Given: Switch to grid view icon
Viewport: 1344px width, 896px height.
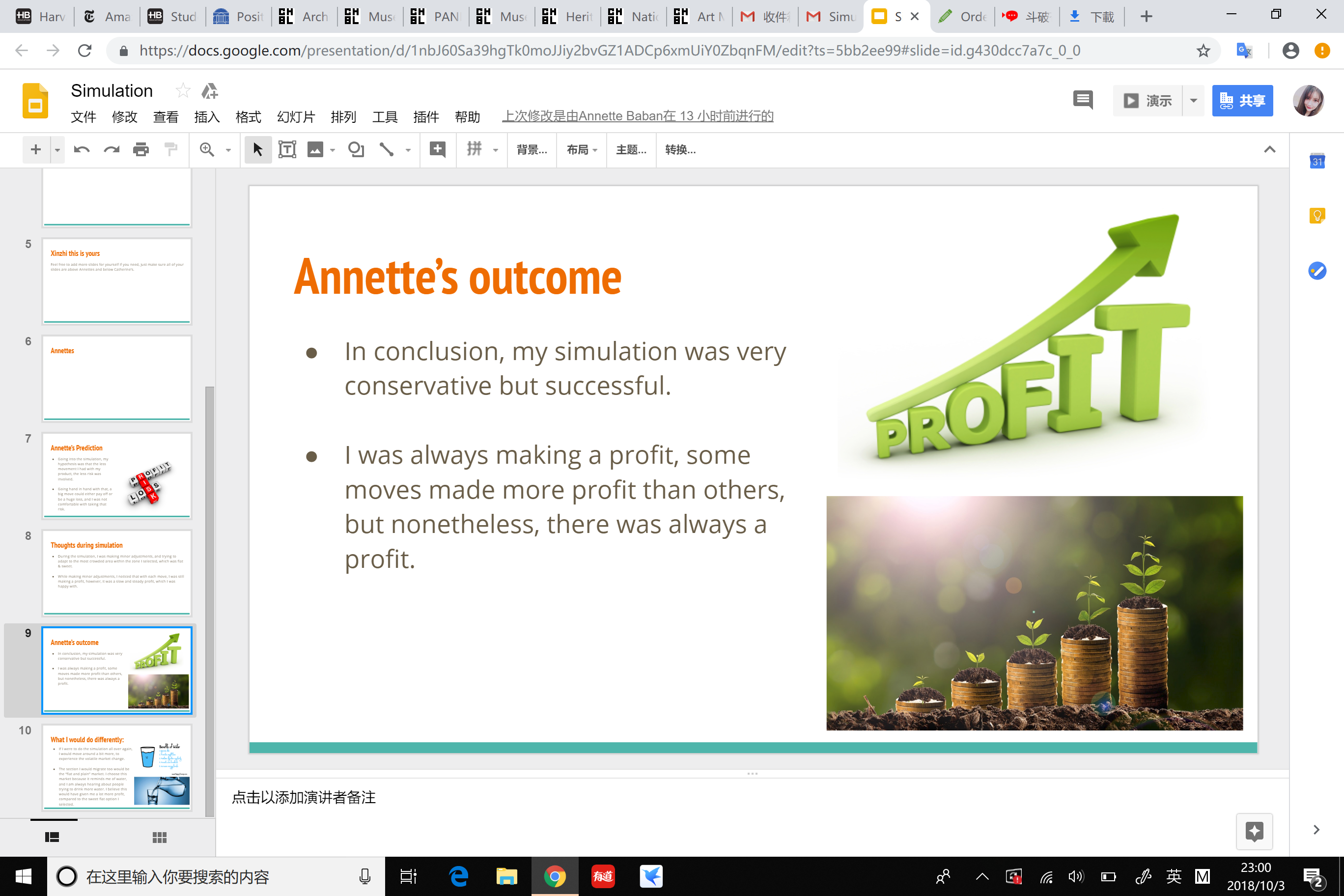Looking at the screenshot, I should [x=160, y=837].
